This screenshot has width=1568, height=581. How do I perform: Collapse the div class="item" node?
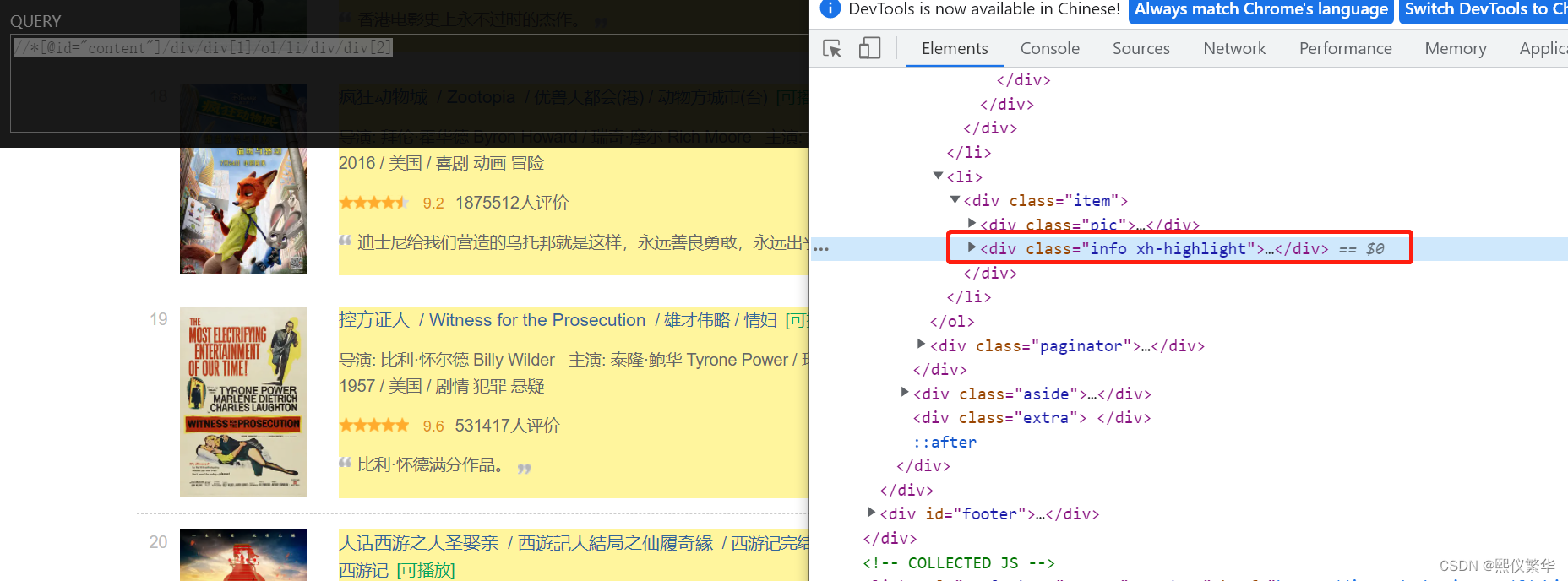[x=955, y=200]
